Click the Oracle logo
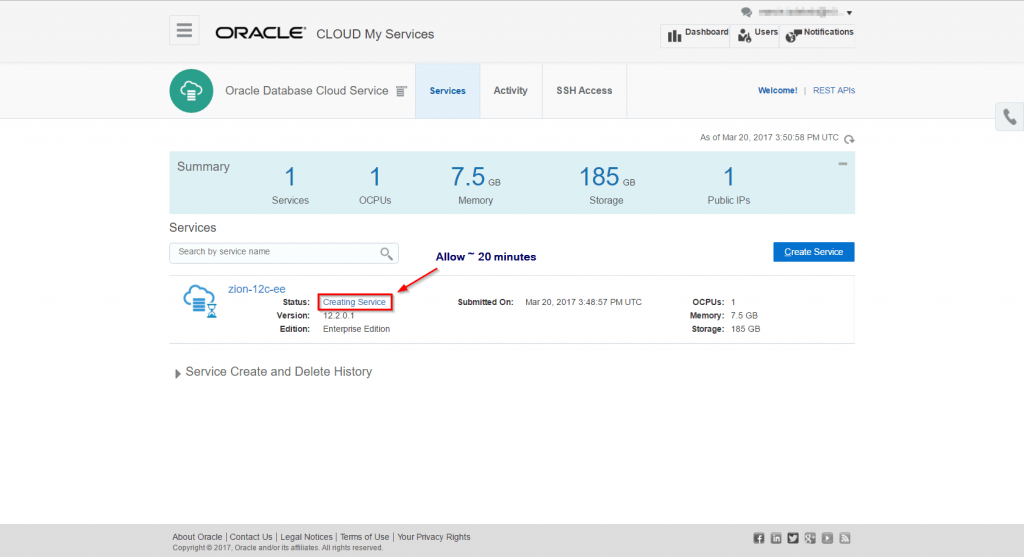 pos(260,33)
